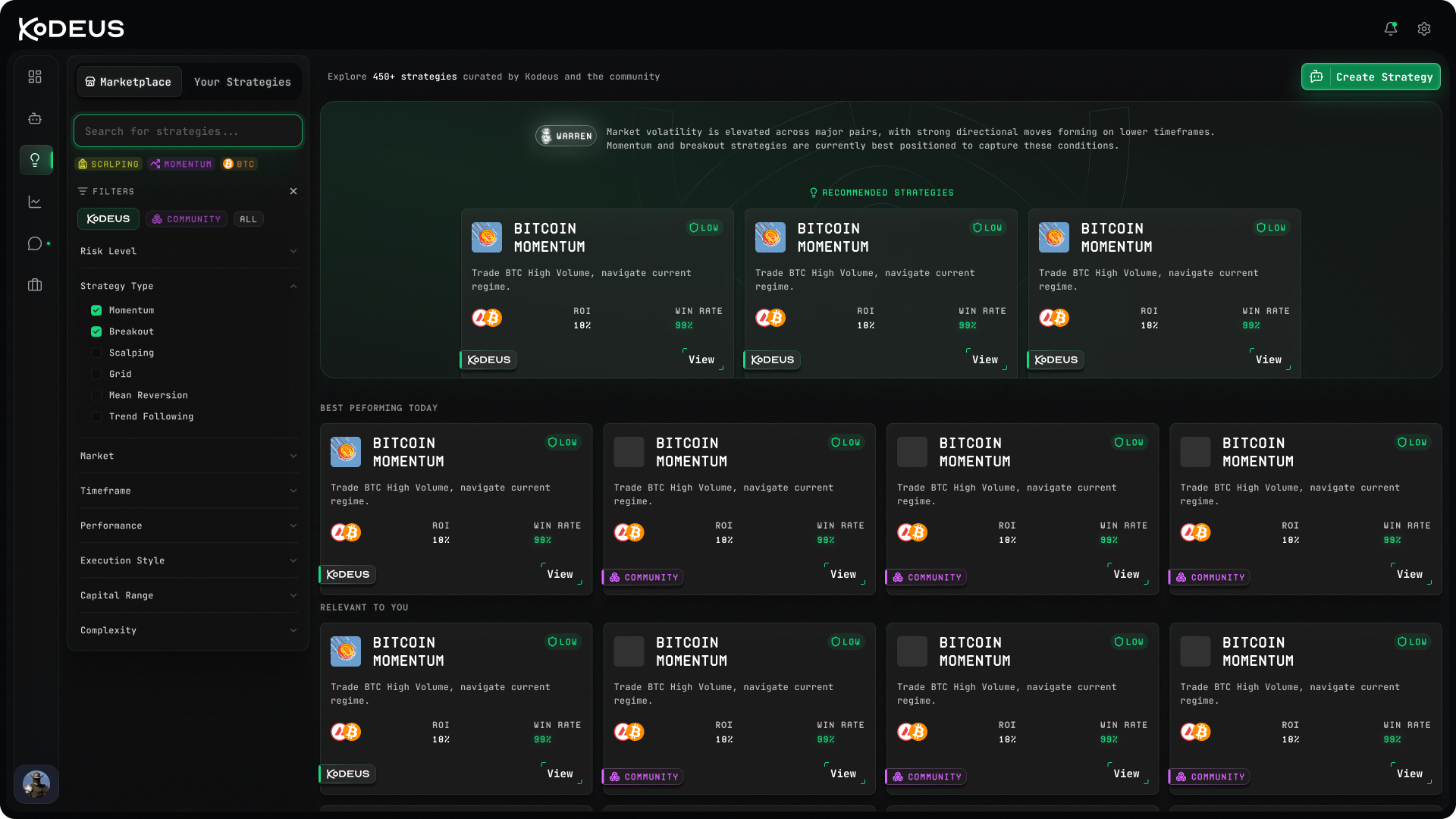
Task: Select the Community source filter toggle
Action: 187,219
